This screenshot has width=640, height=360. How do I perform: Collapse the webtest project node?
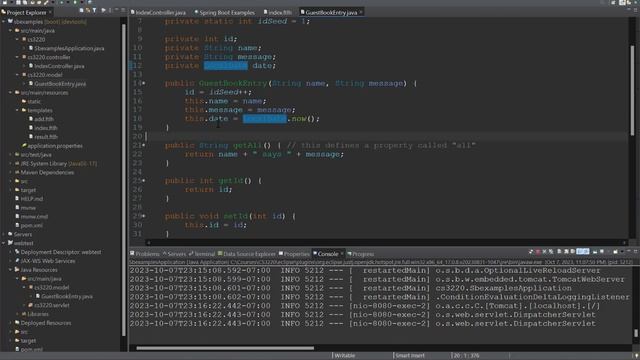click(4, 243)
